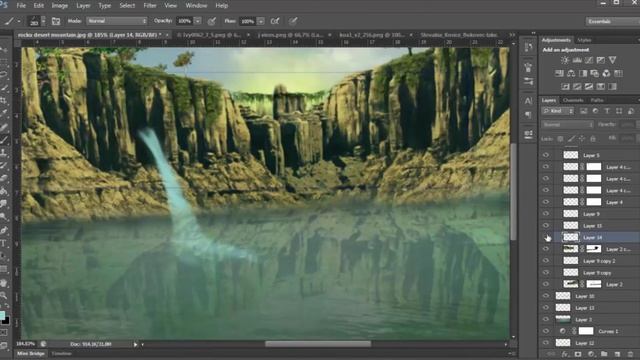Switch to the Styles tab
The width and height of the screenshot is (640, 360).
(584, 40)
